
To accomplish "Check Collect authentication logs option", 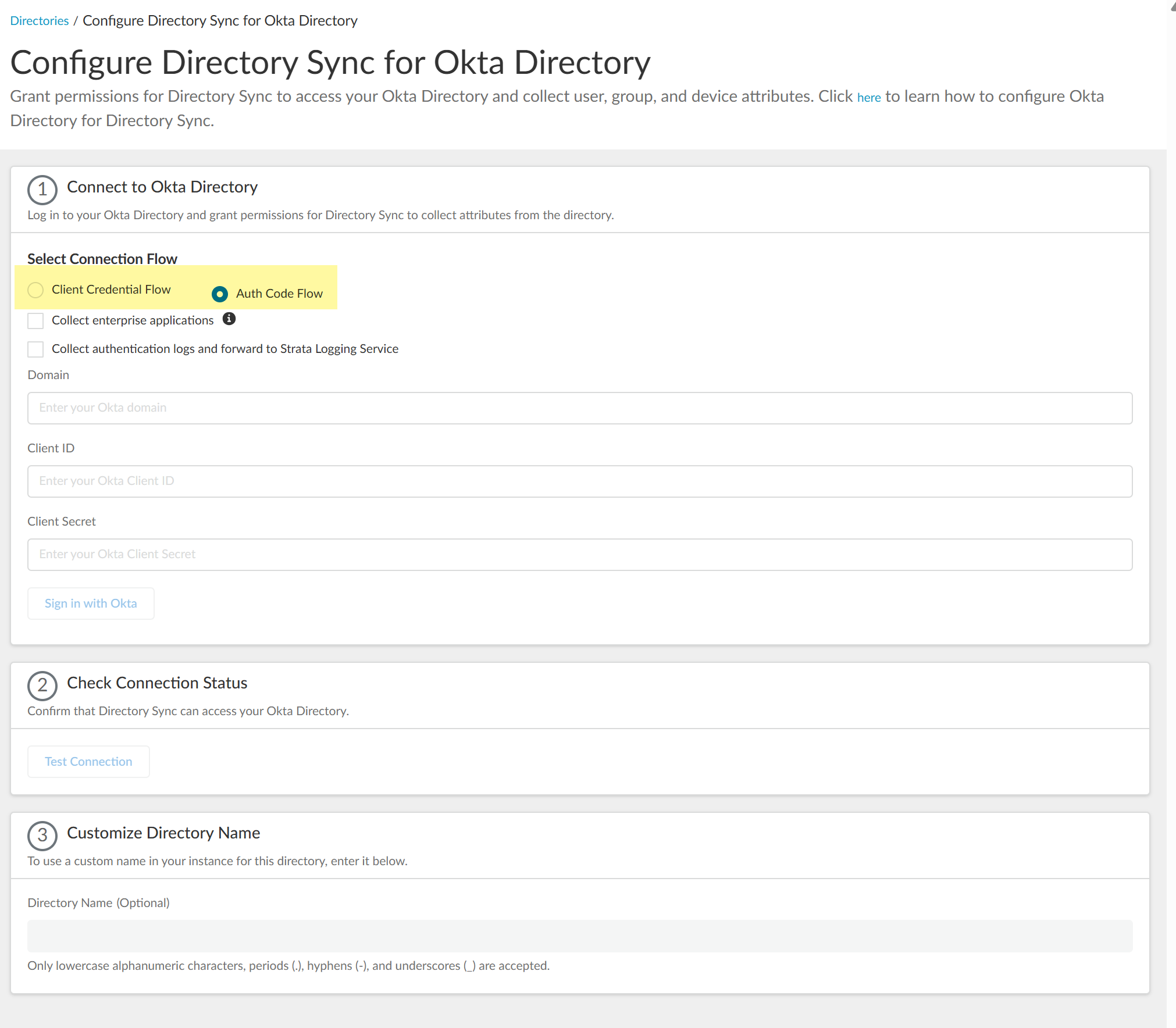I will [x=35, y=349].
